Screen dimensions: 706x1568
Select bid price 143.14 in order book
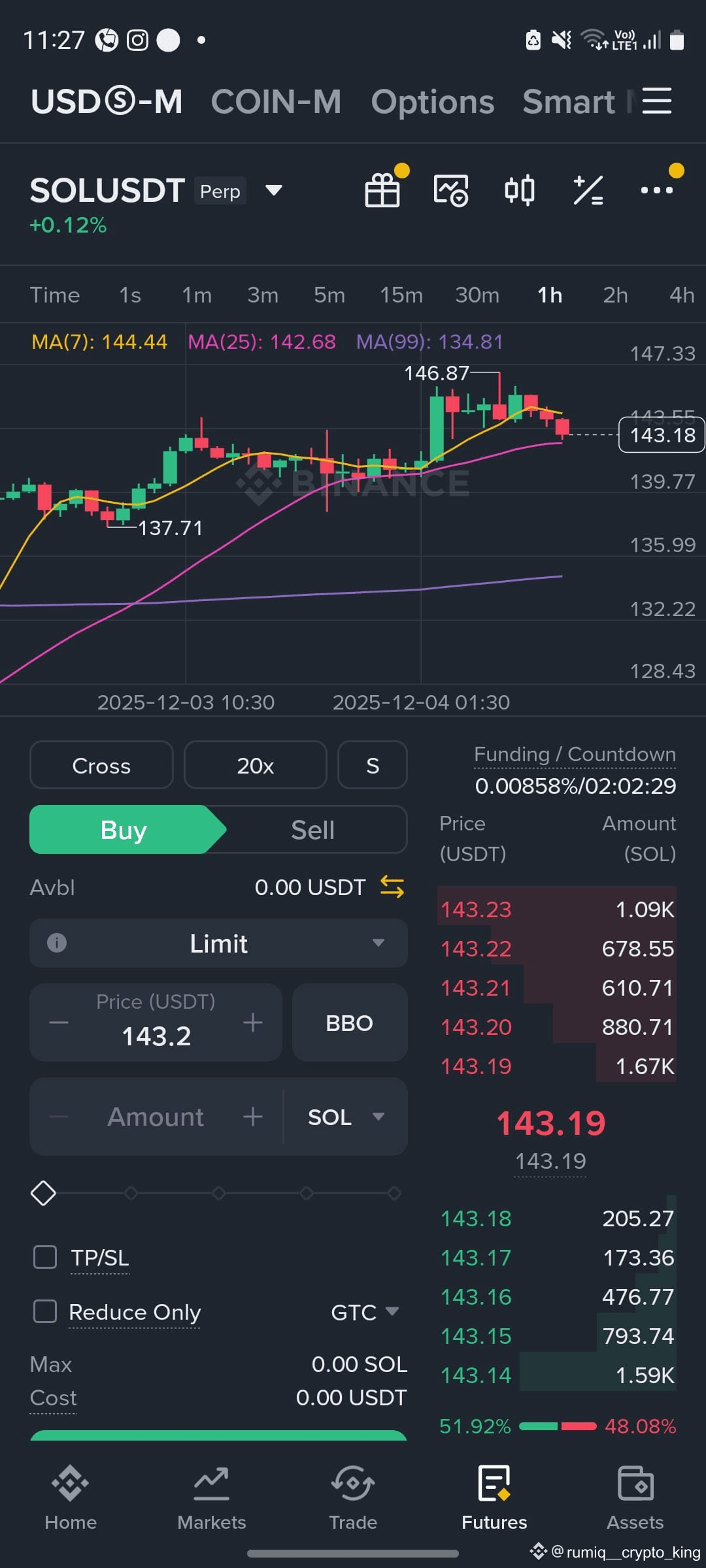476,1375
